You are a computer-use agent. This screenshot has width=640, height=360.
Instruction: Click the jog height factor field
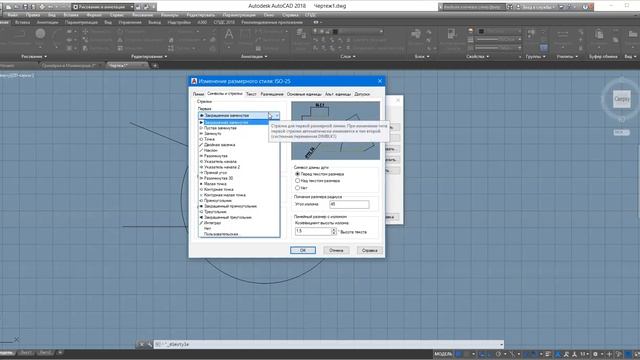pyautogui.click(x=313, y=231)
